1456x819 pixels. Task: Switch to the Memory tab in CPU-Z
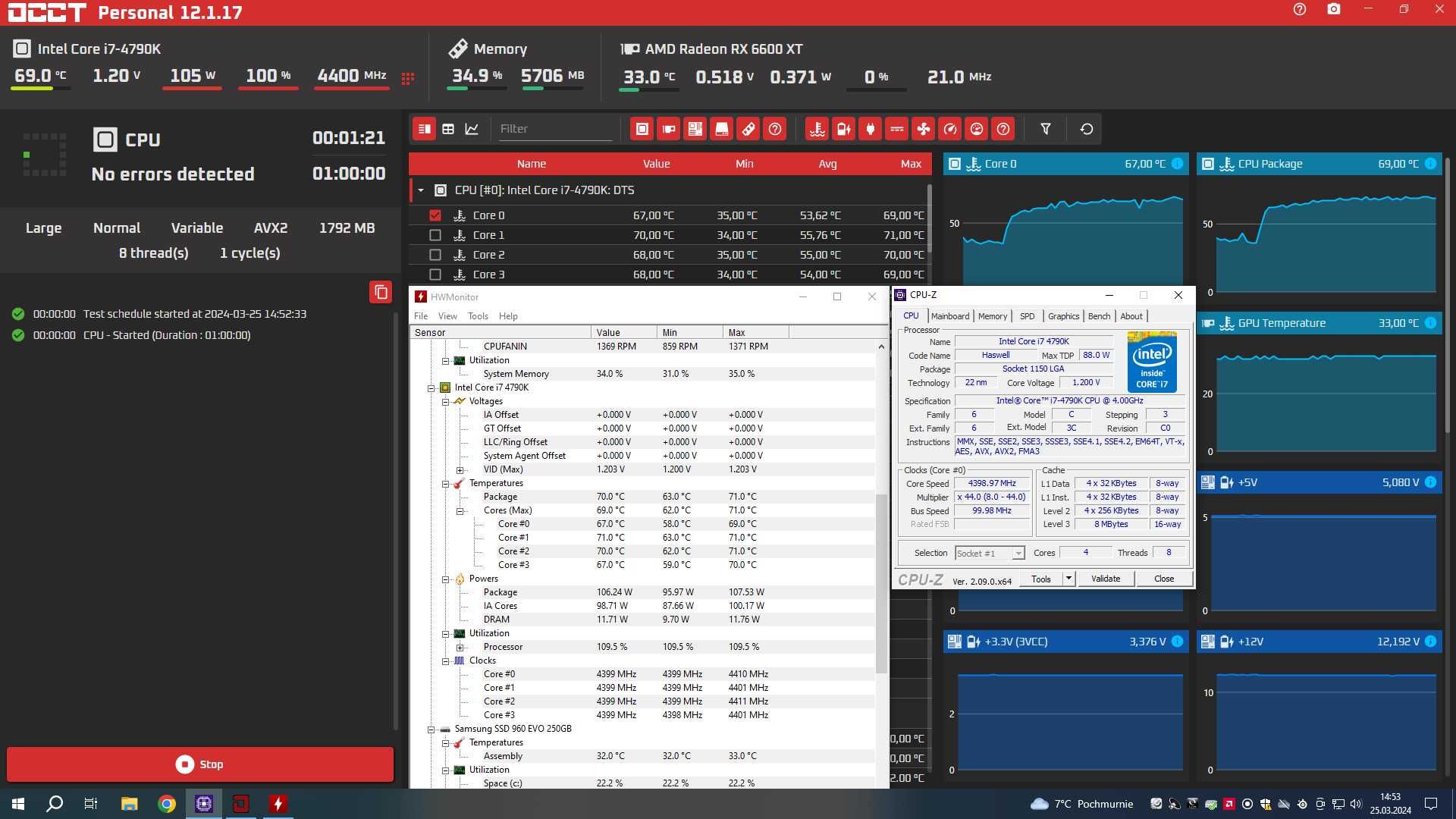[993, 316]
